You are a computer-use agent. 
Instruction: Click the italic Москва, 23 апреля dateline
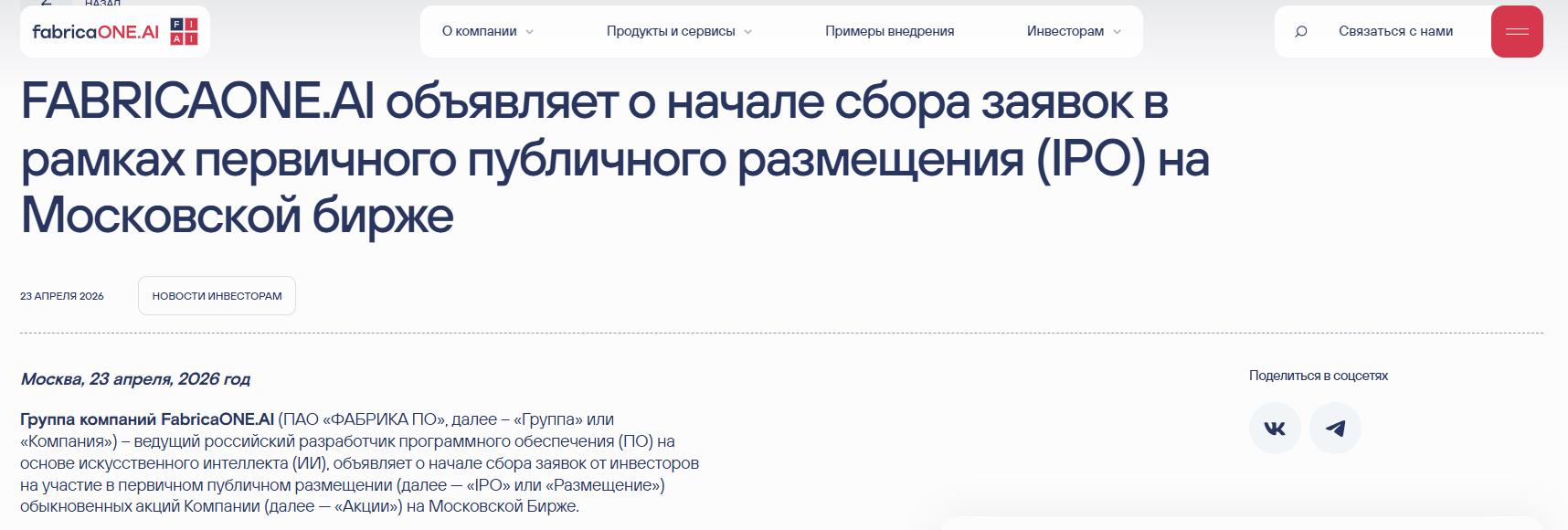(135, 379)
